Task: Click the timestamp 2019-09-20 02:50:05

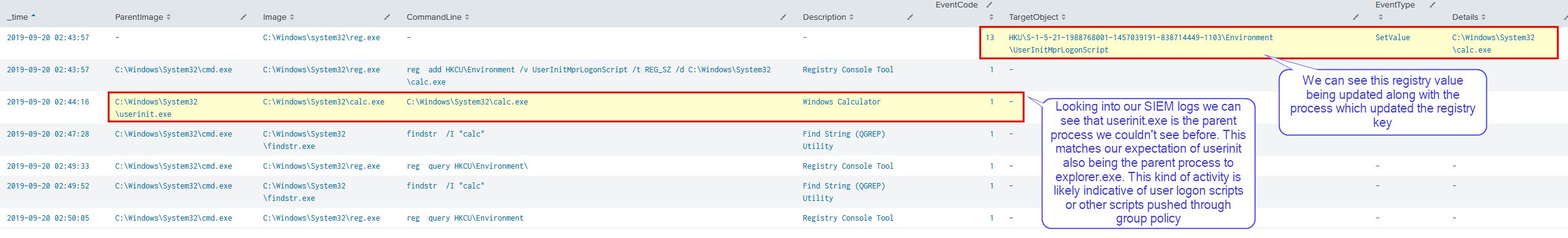Action: point(48,218)
